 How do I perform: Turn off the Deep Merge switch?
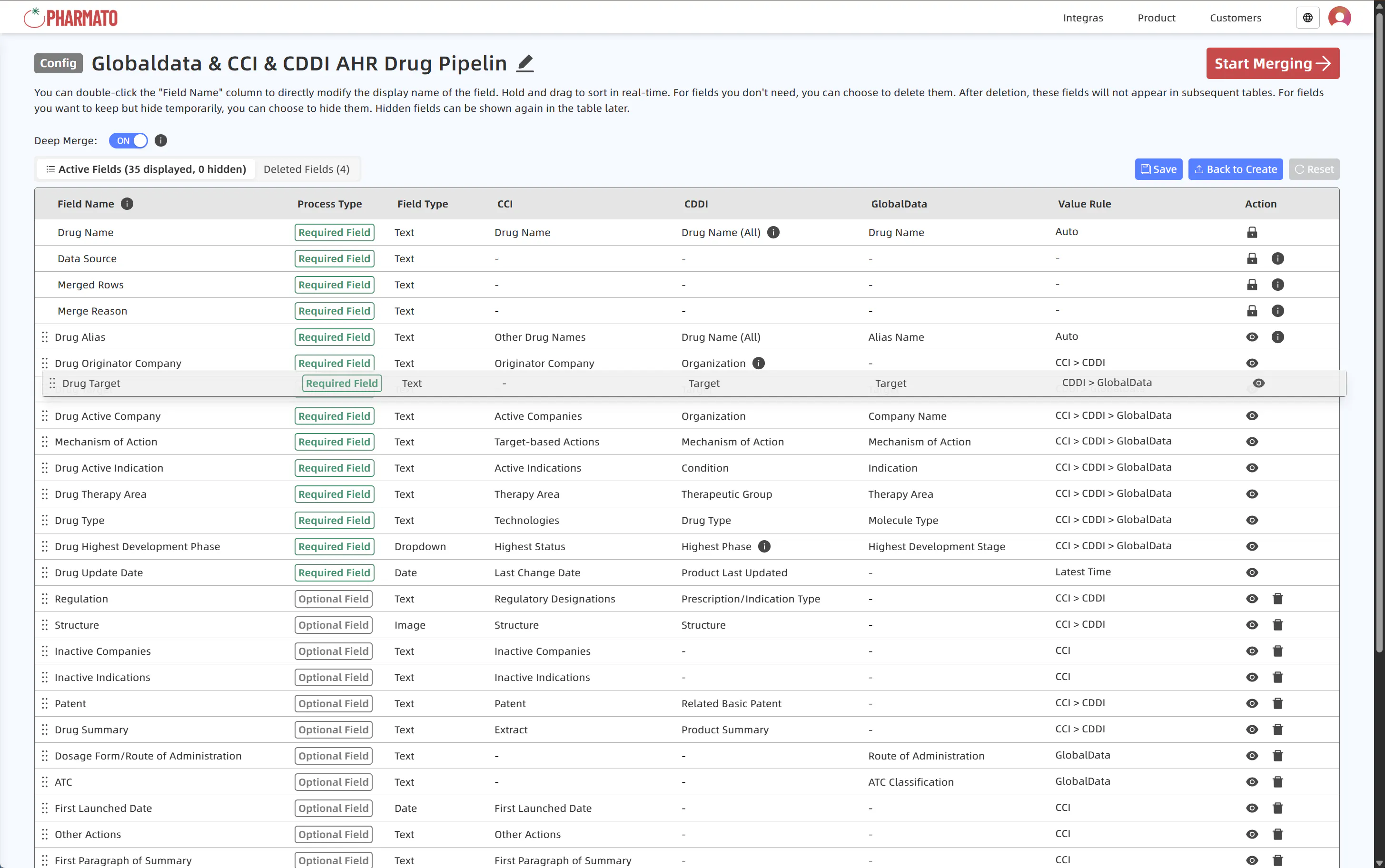(x=129, y=141)
